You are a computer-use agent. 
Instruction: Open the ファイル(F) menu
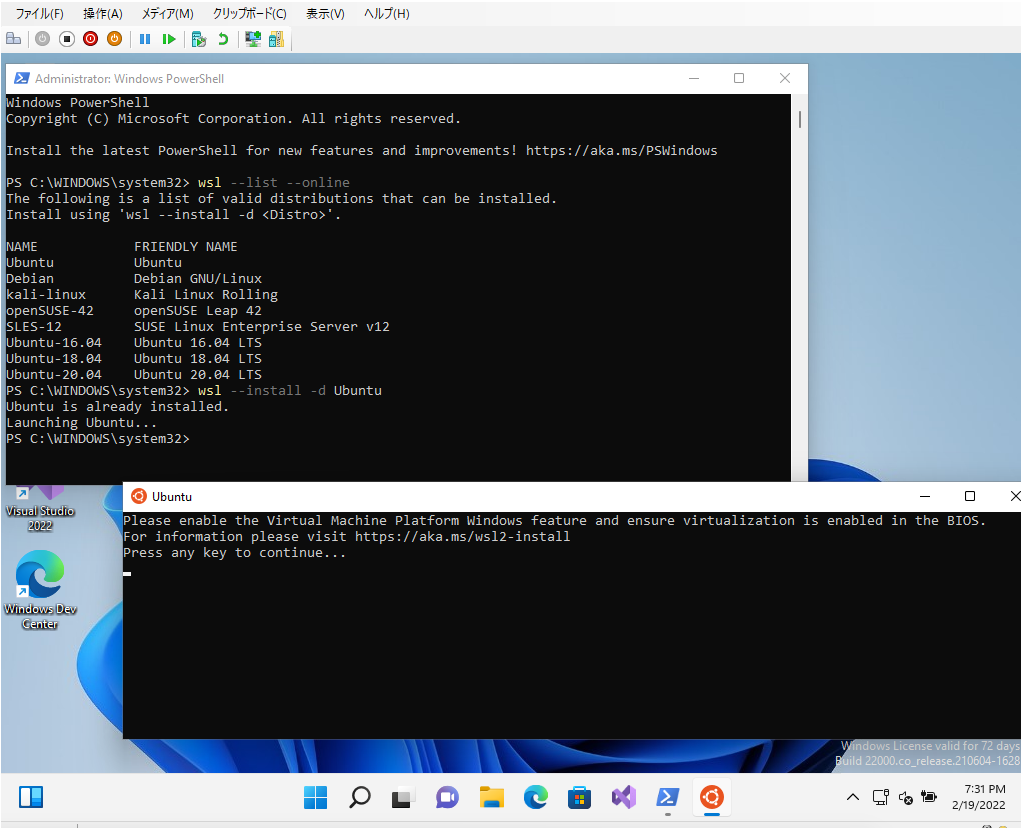(x=40, y=13)
